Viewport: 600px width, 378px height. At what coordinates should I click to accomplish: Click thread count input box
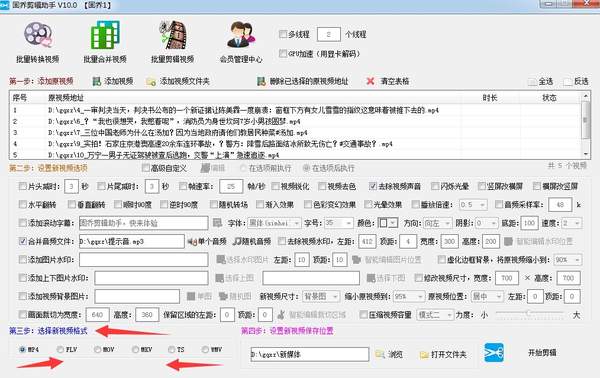coord(329,34)
